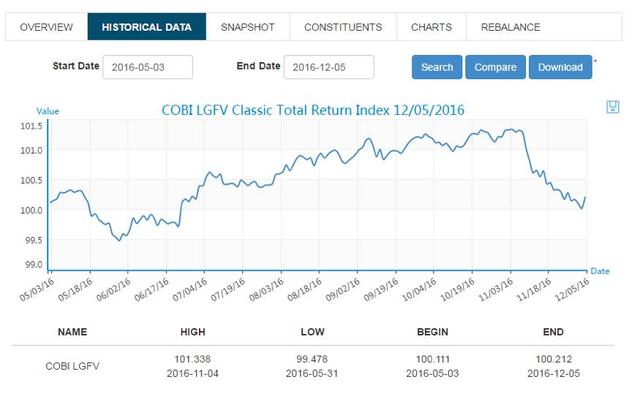Click the save chart image icon
This screenshot has width=640, height=396.
pyautogui.click(x=613, y=107)
